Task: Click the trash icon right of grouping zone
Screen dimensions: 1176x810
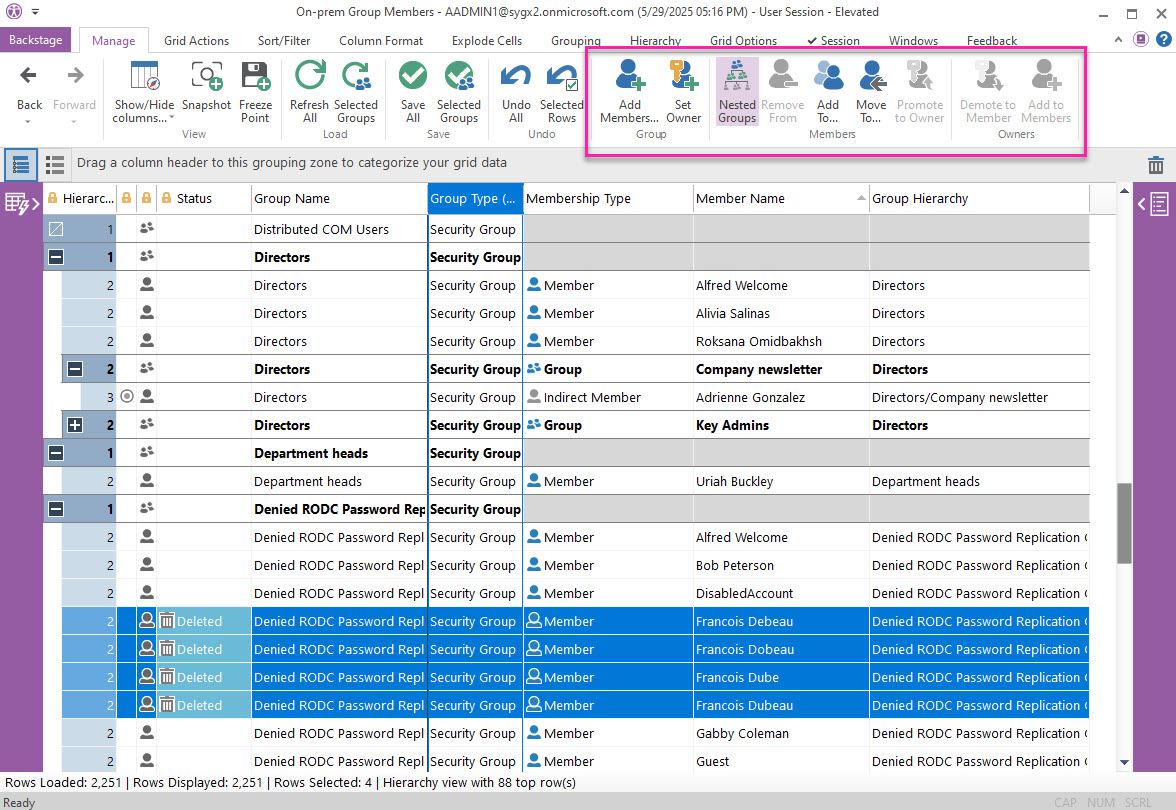Action: (1155, 165)
